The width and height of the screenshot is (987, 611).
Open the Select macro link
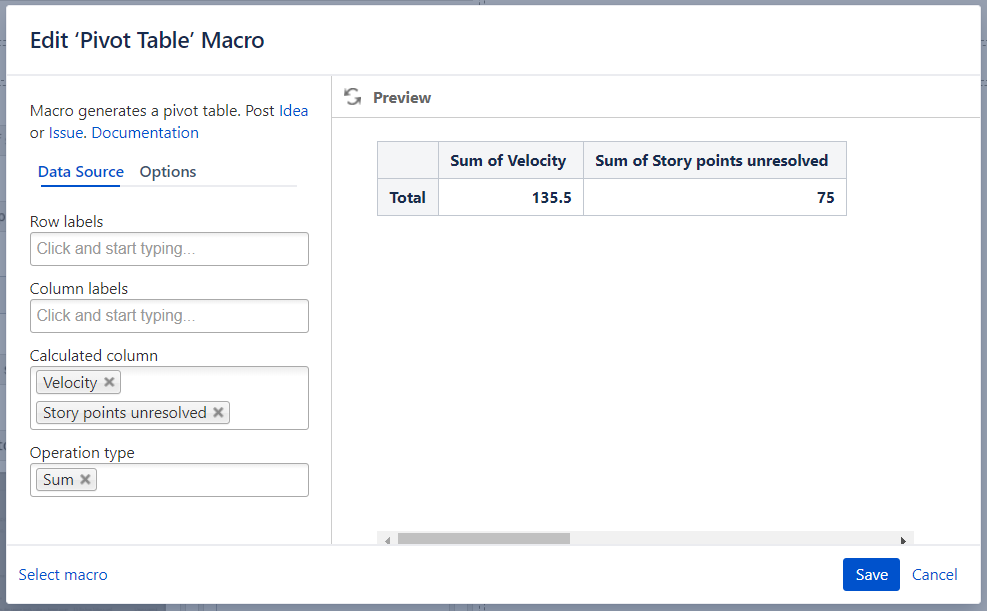(x=63, y=574)
